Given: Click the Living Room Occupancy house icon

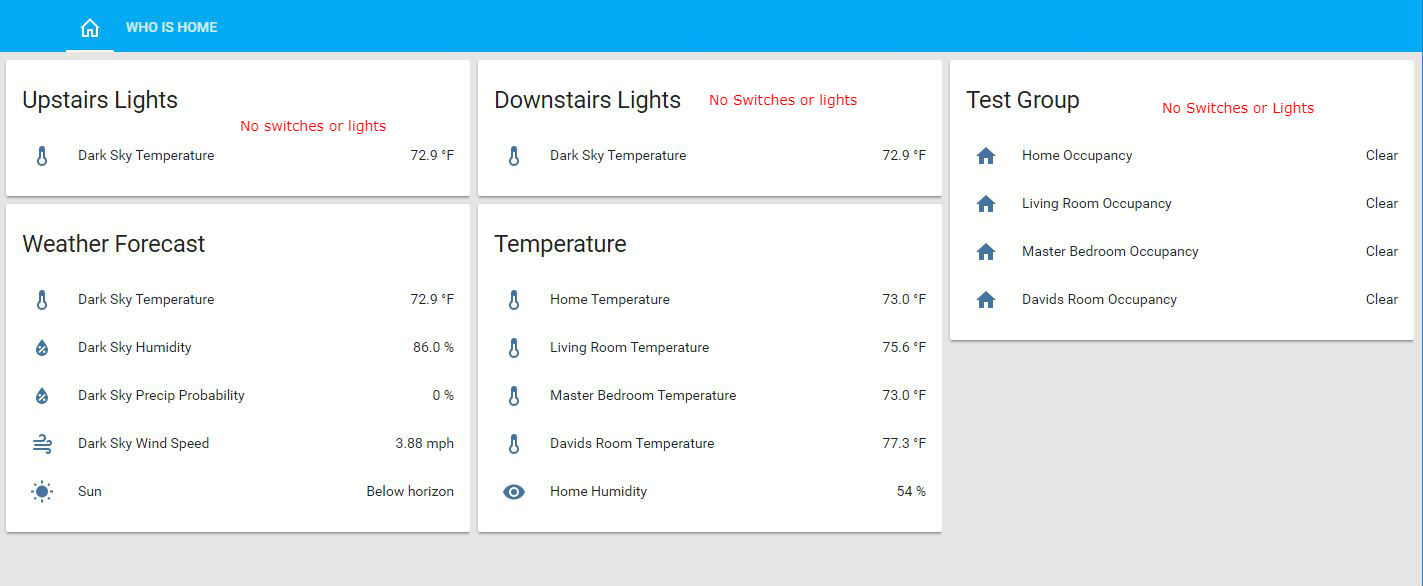Looking at the screenshot, I should click(986, 203).
